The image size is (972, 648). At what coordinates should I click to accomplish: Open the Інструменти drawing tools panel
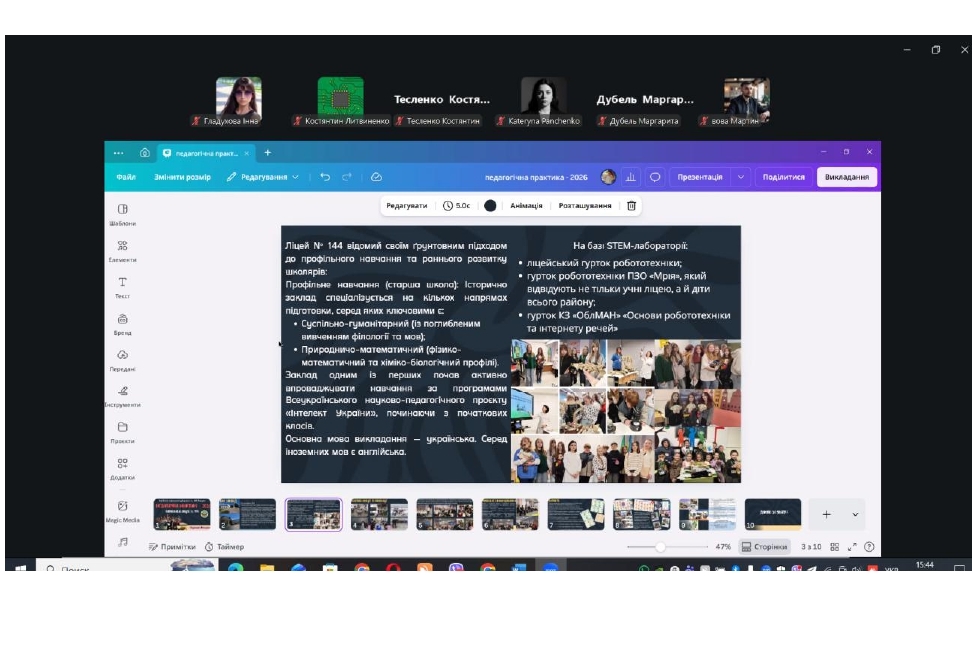(x=123, y=396)
